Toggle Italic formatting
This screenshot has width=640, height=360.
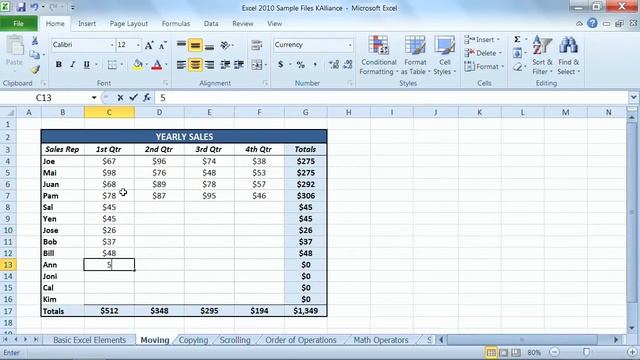click(x=73, y=64)
